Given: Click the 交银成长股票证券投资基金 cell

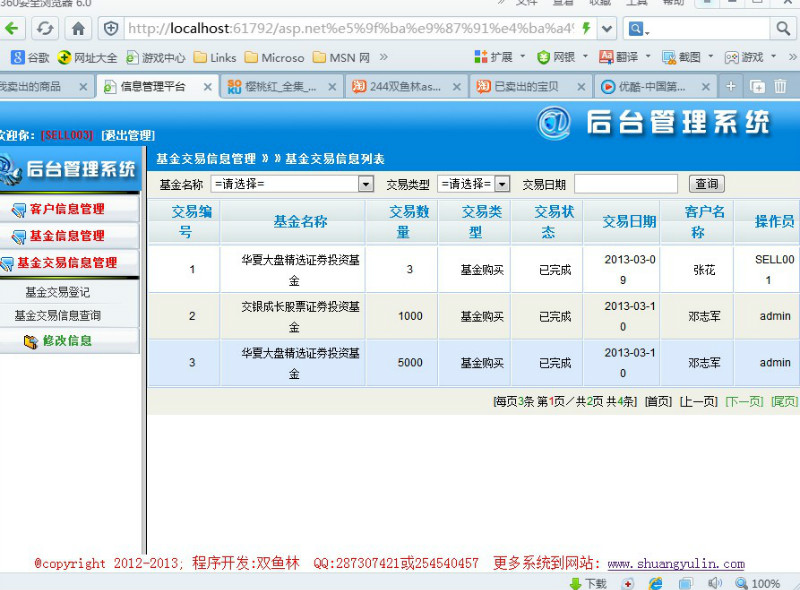Looking at the screenshot, I should pos(293,316).
